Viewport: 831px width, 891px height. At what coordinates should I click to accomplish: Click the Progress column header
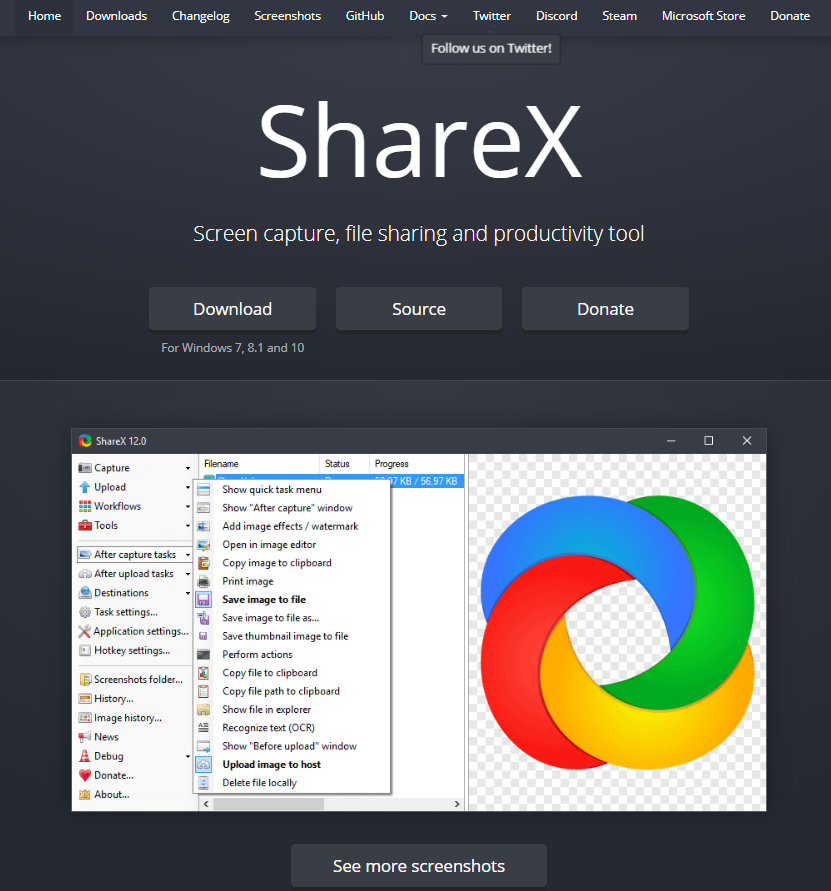417,464
